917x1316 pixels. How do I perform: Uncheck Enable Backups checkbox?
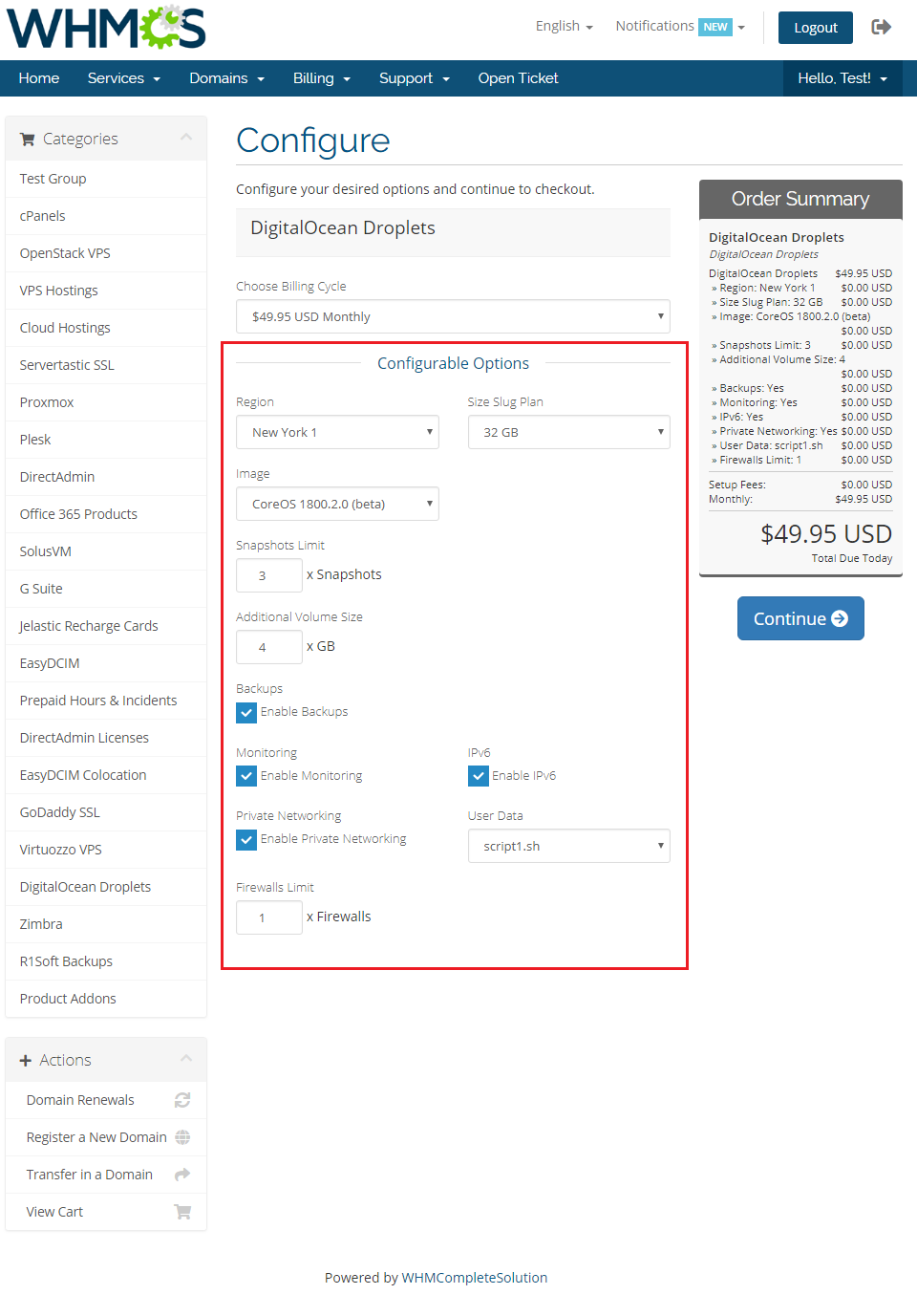[246, 712]
